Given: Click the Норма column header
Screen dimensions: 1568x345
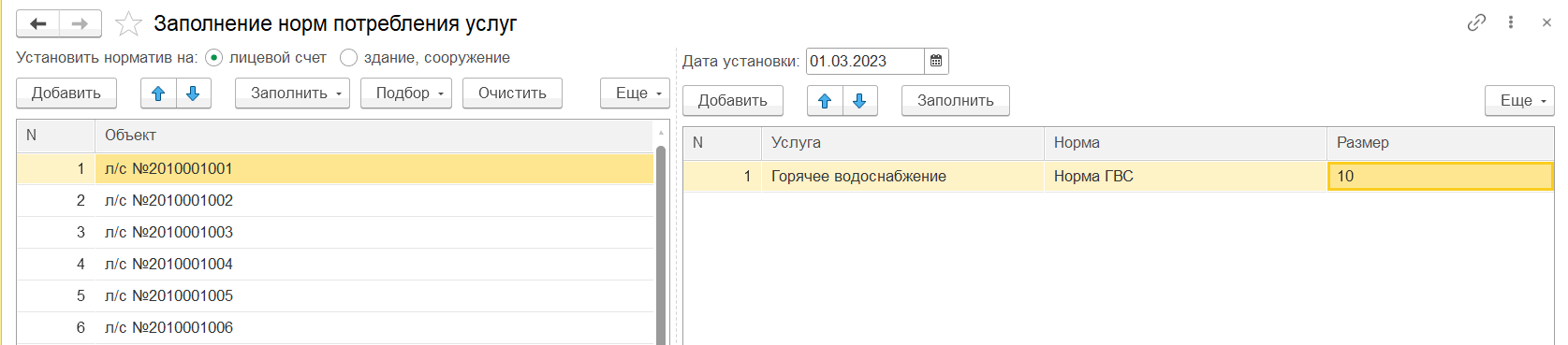Looking at the screenshot, I should point(1185,143).
